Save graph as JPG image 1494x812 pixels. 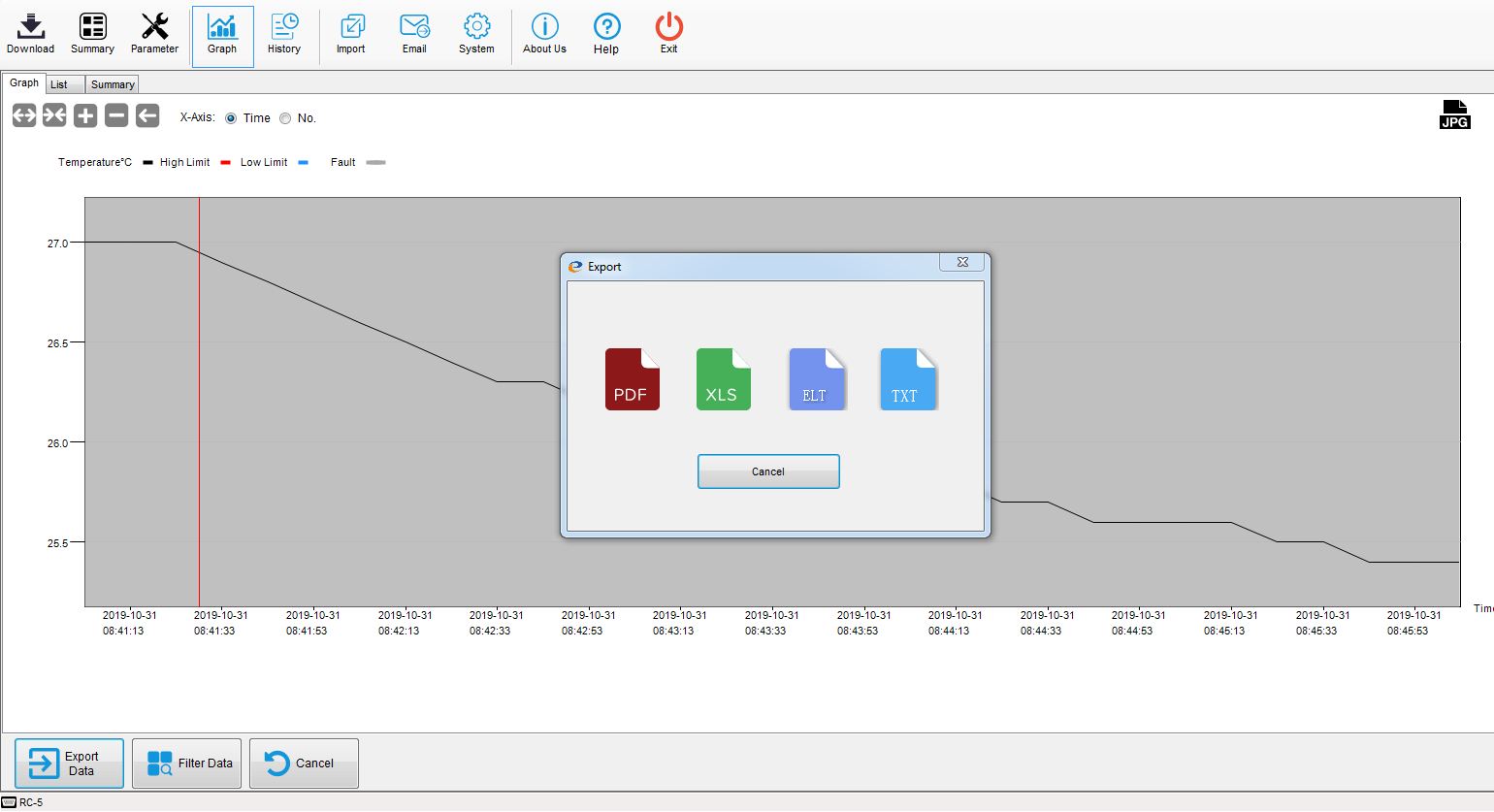[x=1454, y=114]
